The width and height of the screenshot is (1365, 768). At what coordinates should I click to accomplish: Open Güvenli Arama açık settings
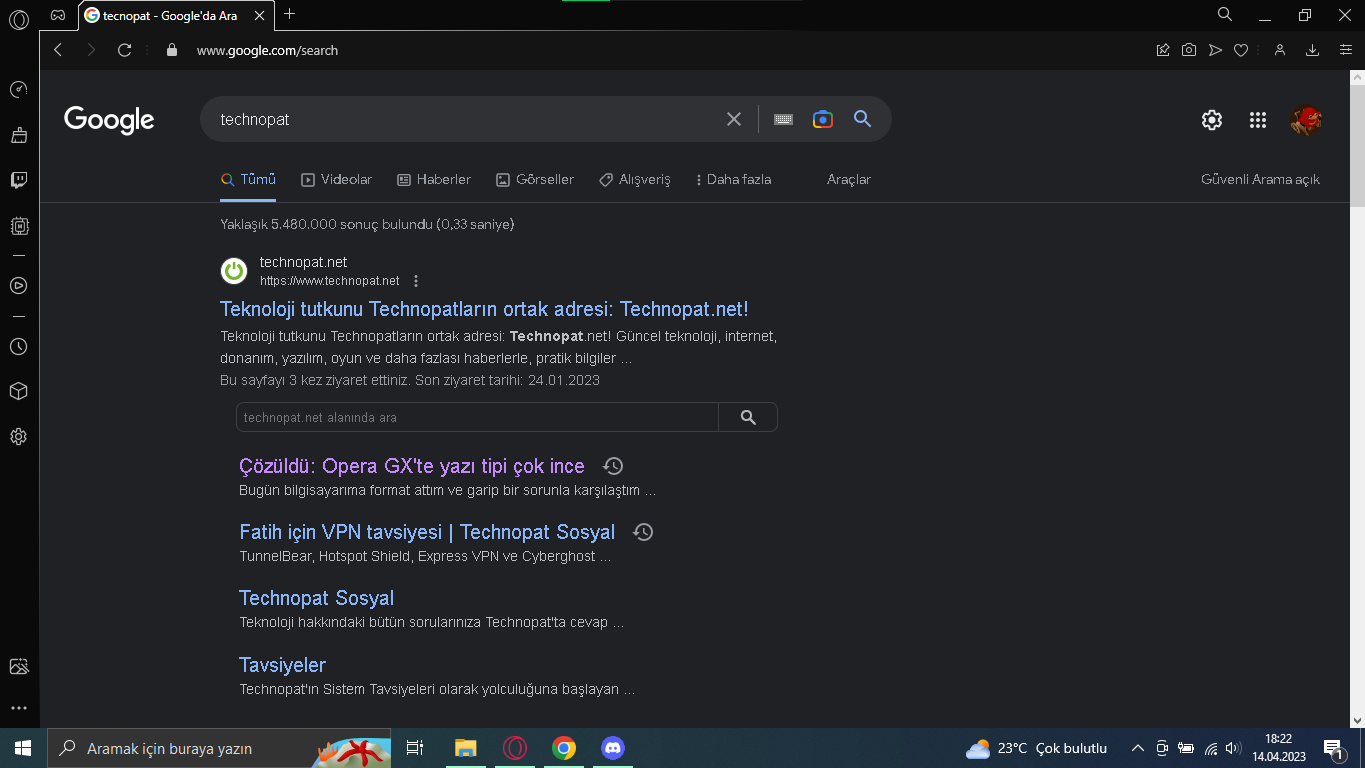point(1260,180)
